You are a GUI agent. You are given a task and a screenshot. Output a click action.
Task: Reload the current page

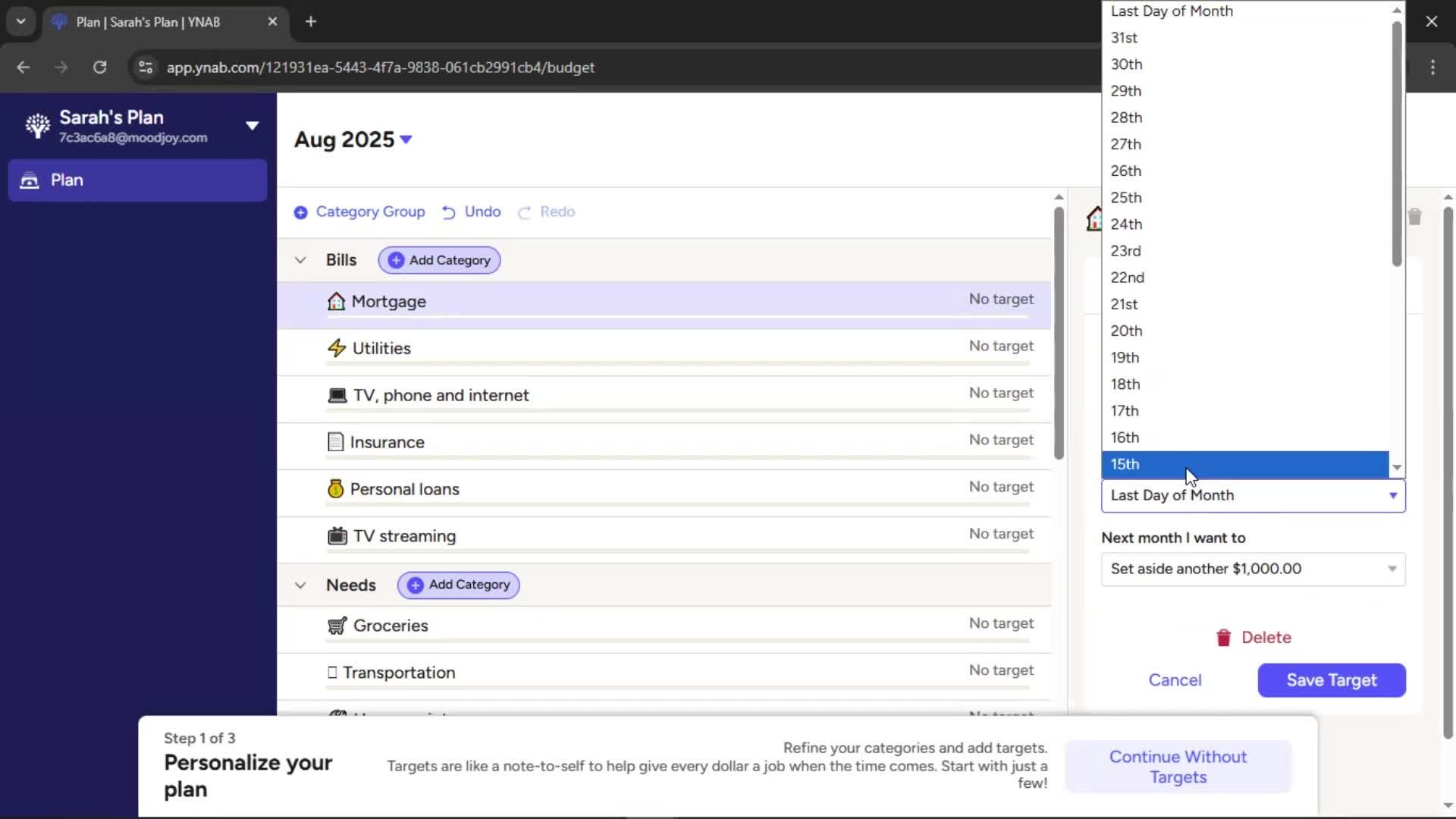pyautogui.click(x=99, y=67)
